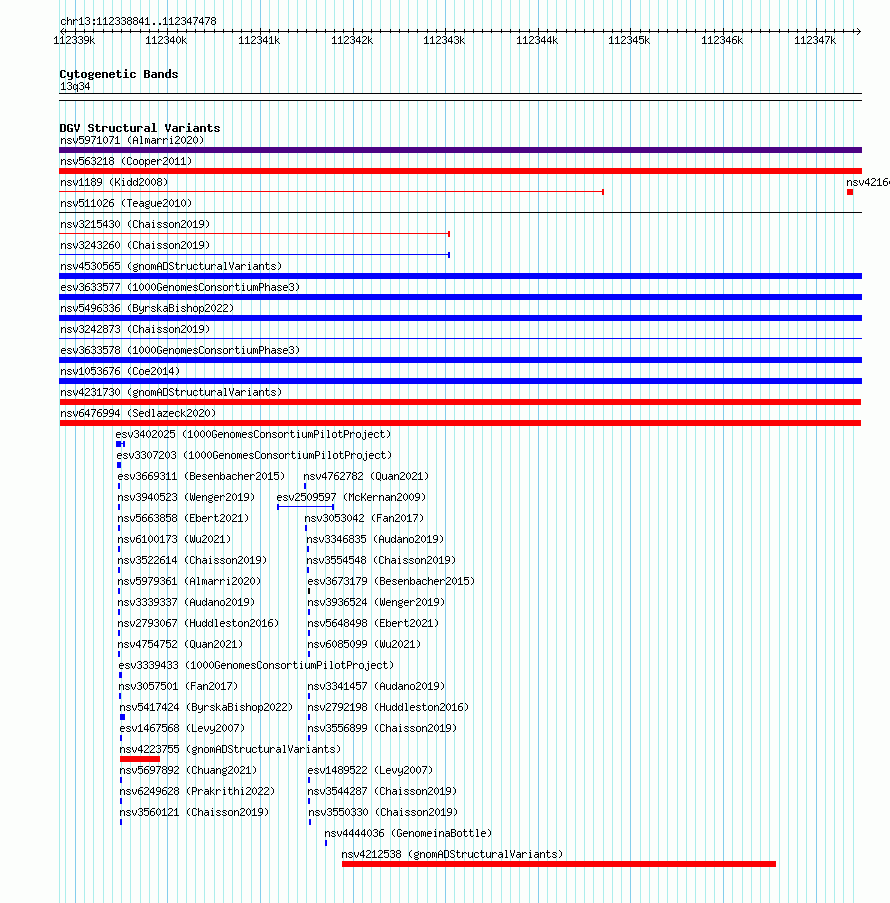Click esv3669311 (Besenbacher2015) label
This screenshot has height=903, width=890.
[x=202, y=477]
